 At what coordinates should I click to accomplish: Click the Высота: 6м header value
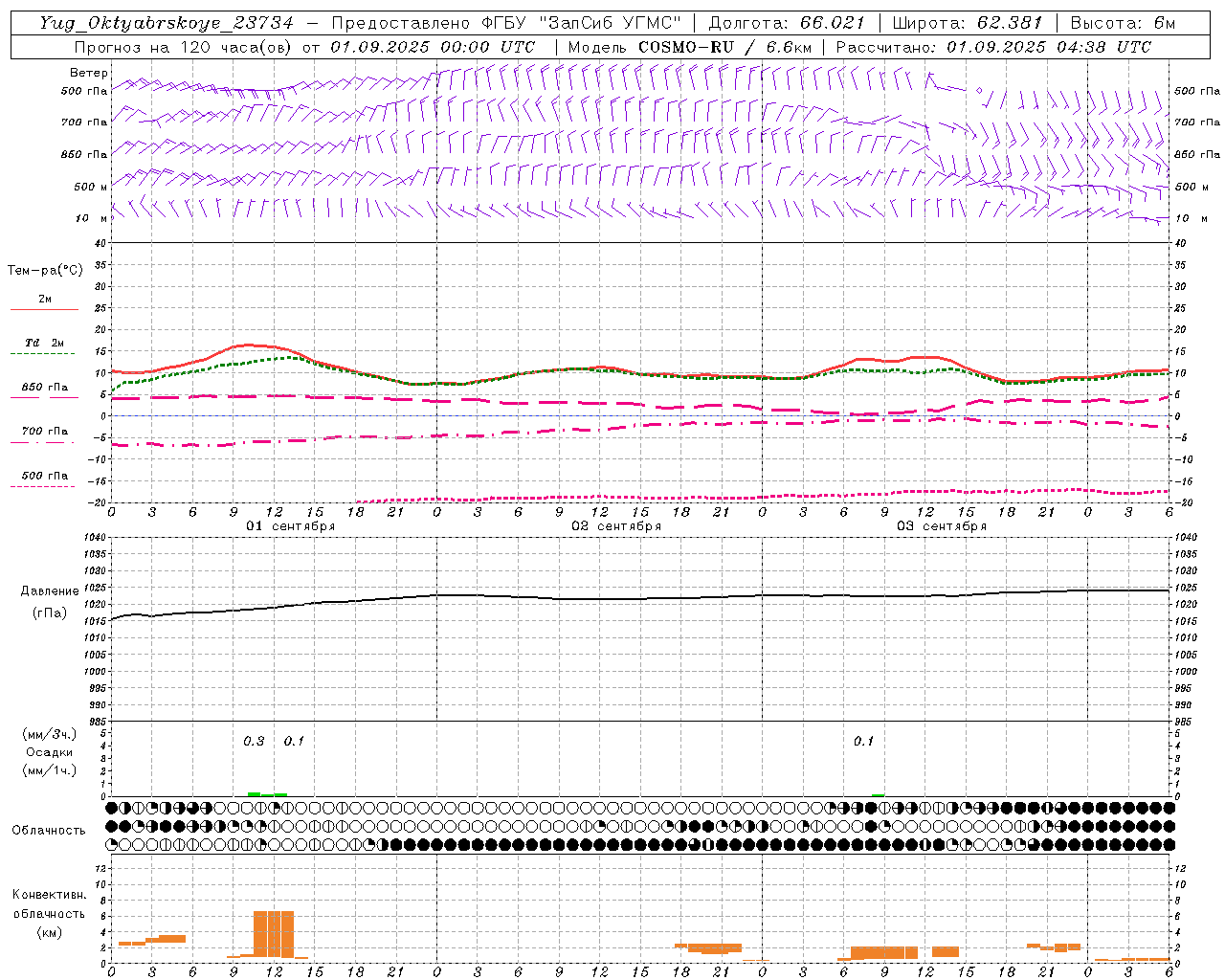[x=1123, y=23]
